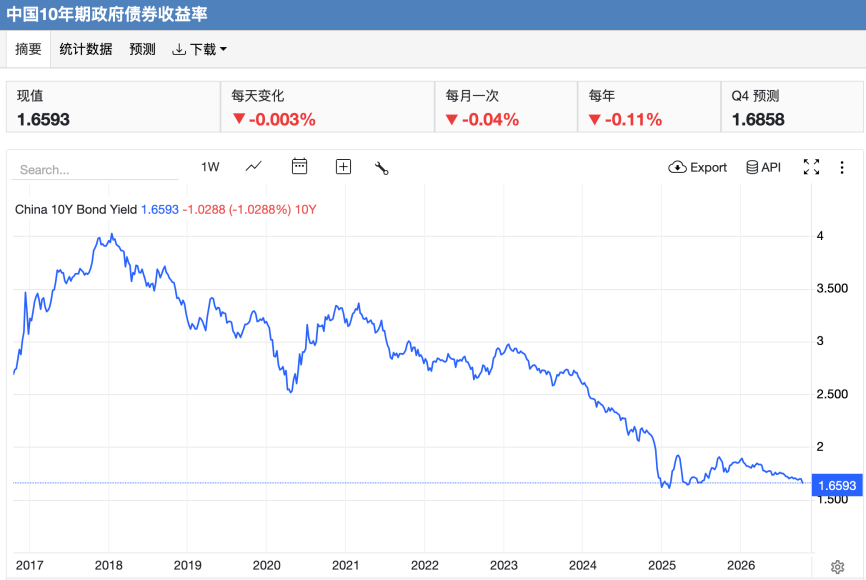Select the 1W interval button
Viewport: 866px width, 580px height.
click(210, 167)
